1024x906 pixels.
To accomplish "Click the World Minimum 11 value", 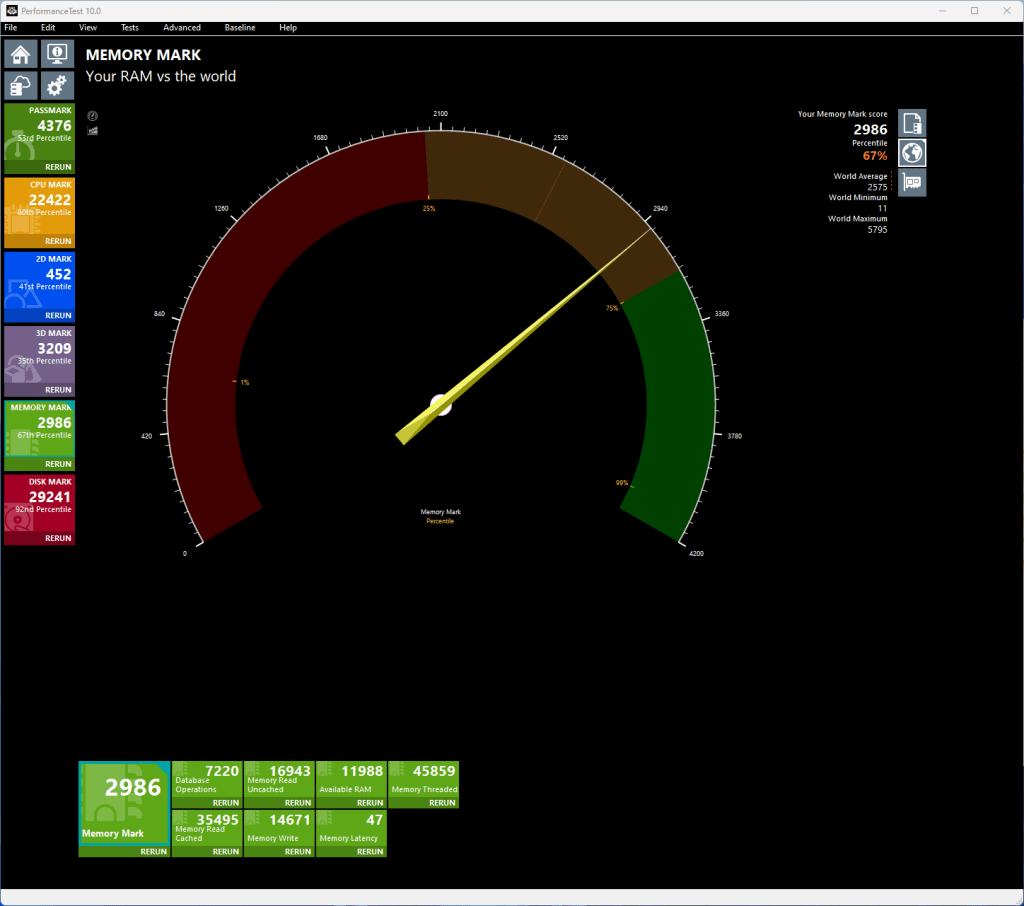I will click(x=882, y=208).
